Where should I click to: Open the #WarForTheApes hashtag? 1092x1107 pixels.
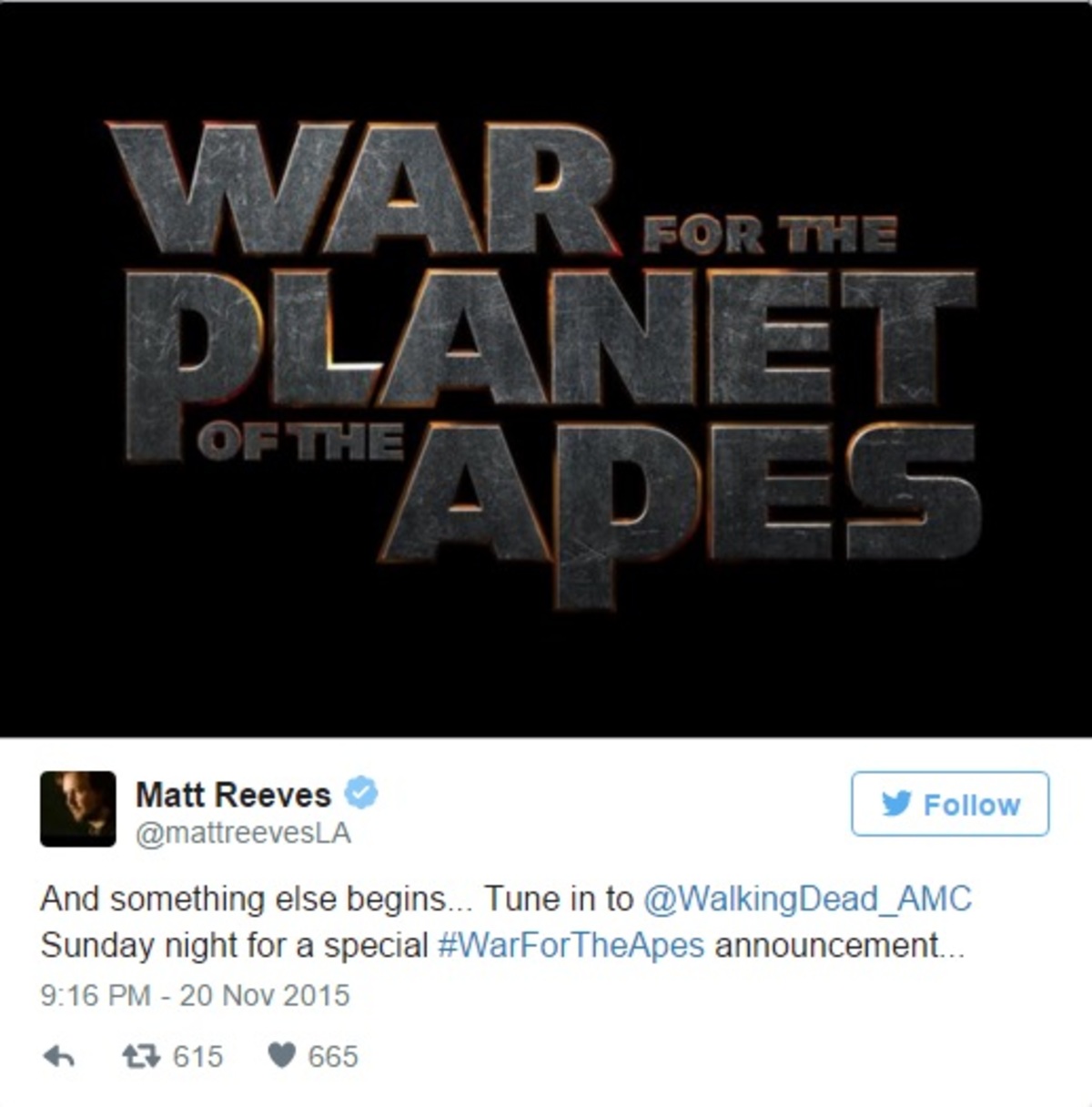(x=571, y=946)
